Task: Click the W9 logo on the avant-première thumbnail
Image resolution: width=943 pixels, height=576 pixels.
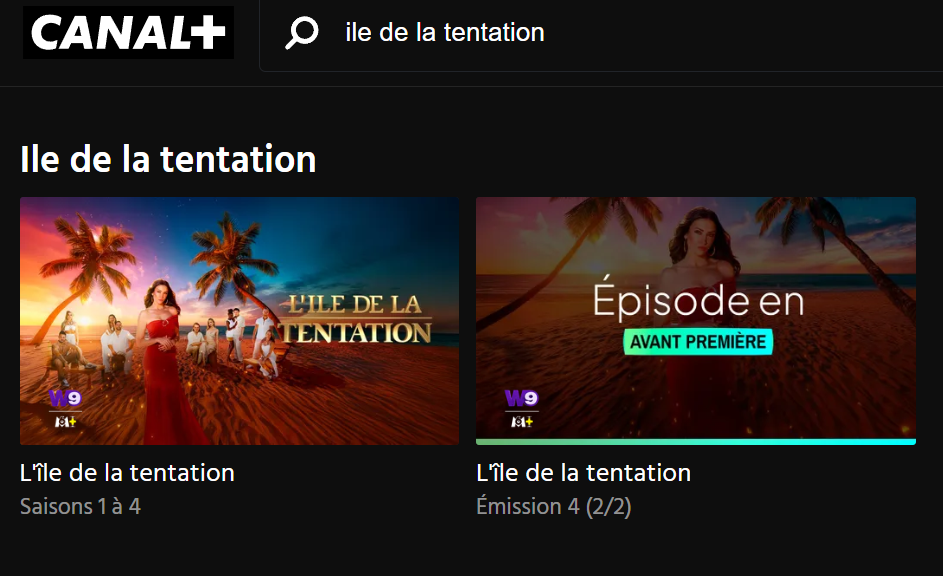Action: 521,399
